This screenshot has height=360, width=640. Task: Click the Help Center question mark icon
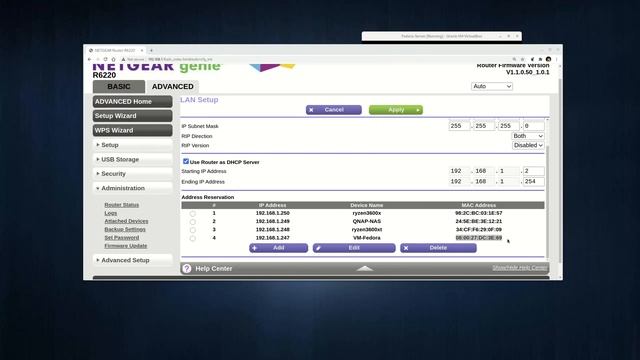pyautogui.click(x=187, y=268)
